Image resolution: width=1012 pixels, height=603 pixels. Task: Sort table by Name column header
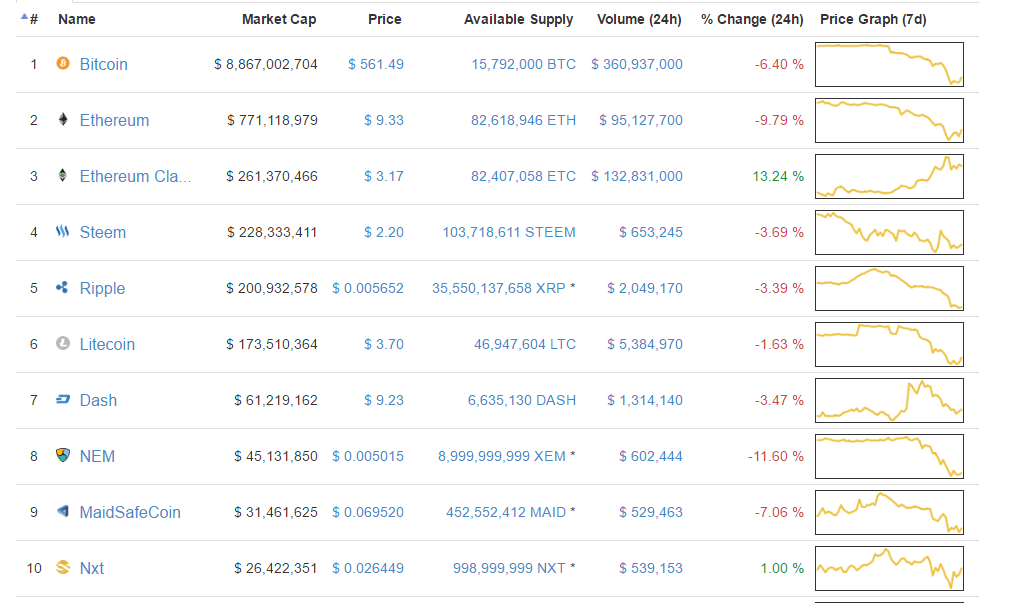77,19
